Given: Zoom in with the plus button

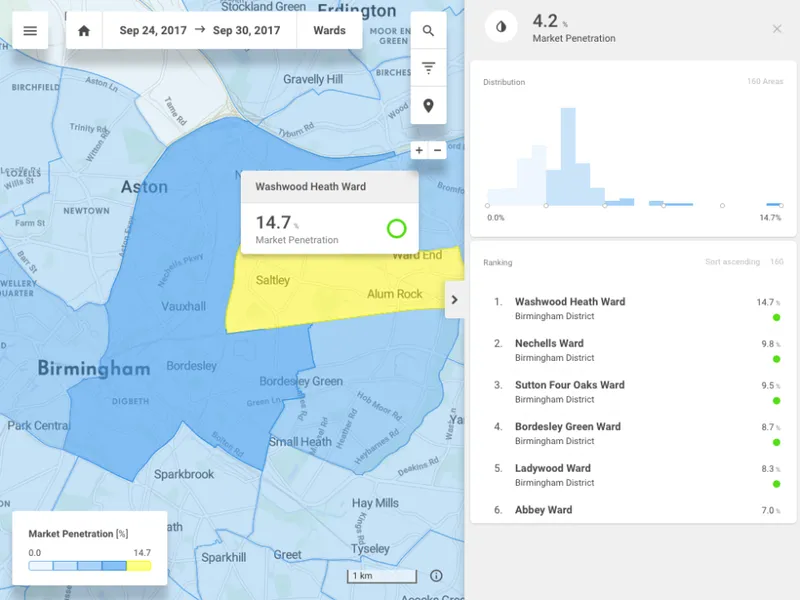Looking at the screenshot, I should [x=419, y=150].
